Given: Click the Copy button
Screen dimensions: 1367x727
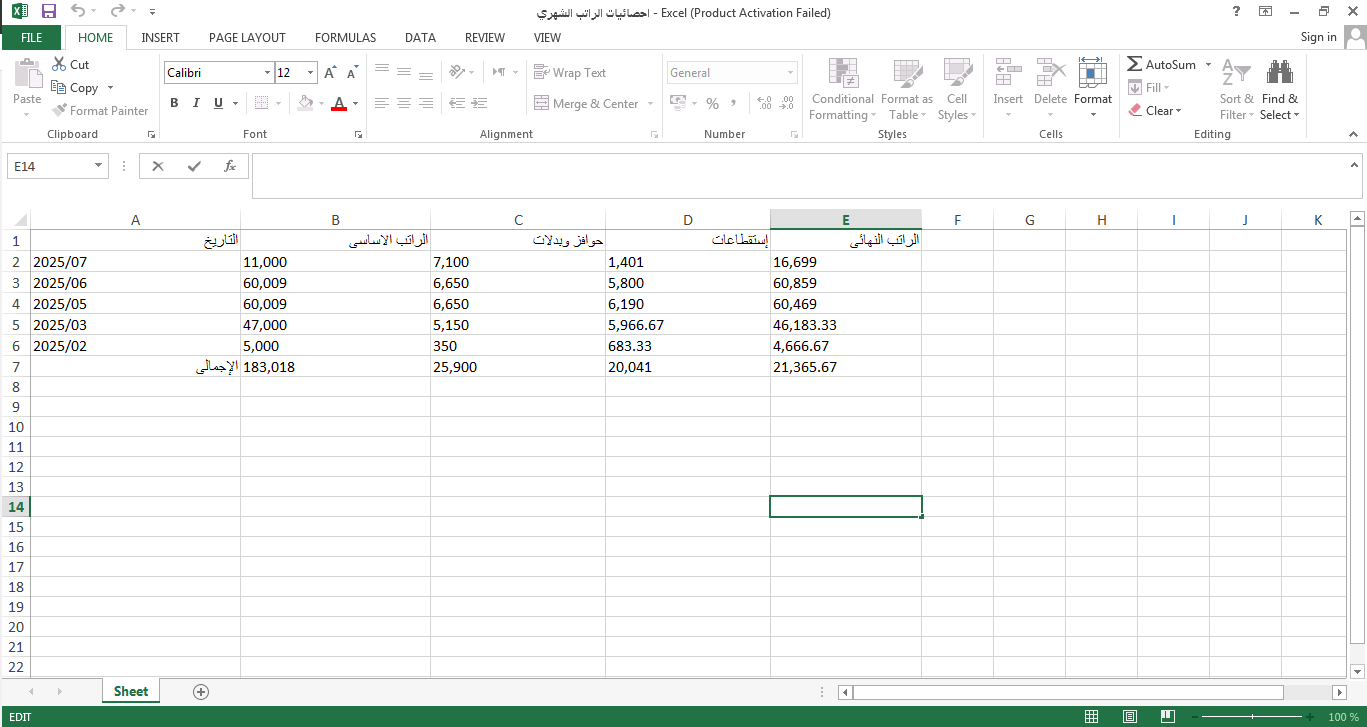Looking at the screenshot, I should [x=76, y=88].
